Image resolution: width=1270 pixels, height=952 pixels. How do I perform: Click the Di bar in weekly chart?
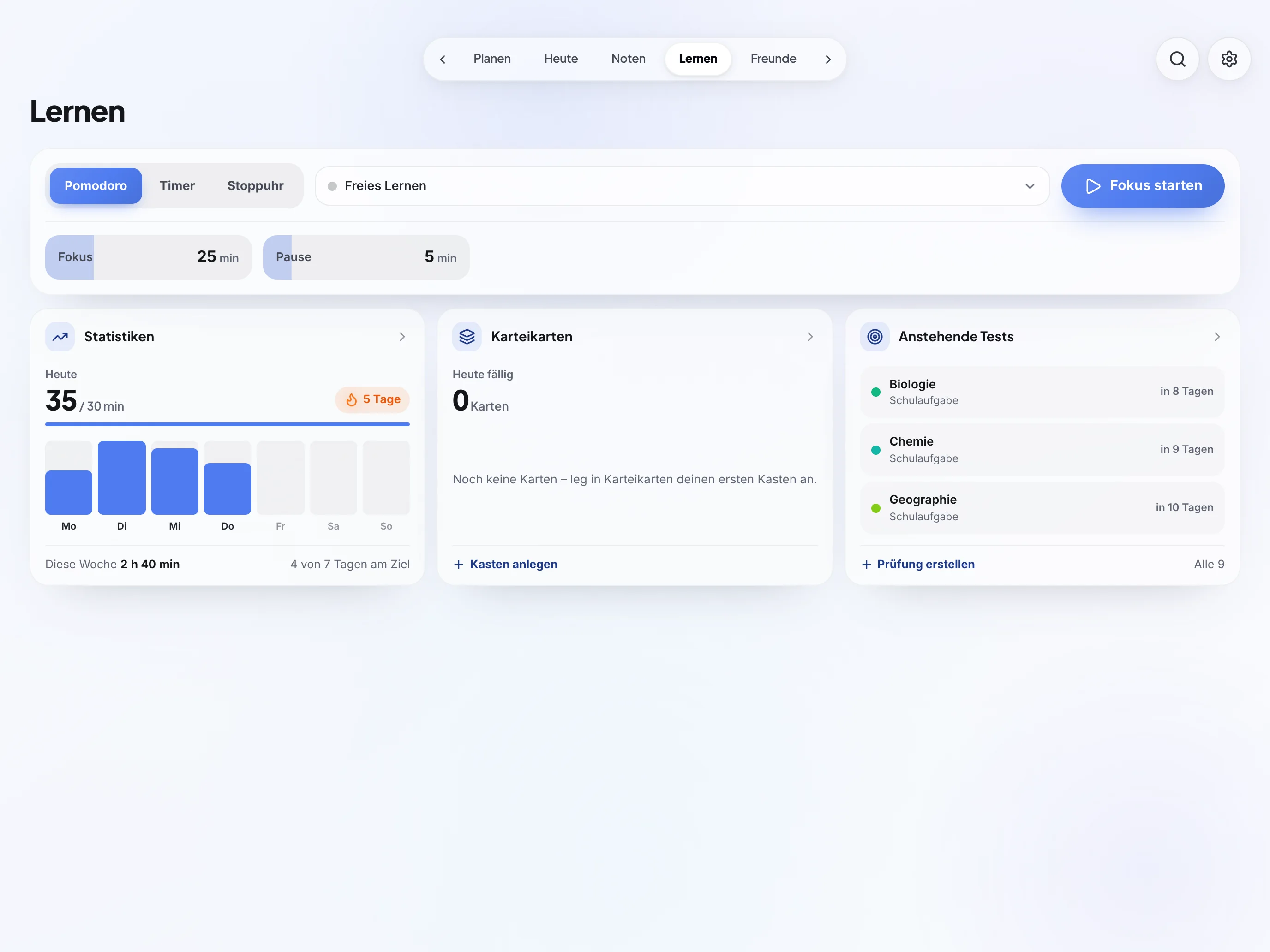pos(122,477)
